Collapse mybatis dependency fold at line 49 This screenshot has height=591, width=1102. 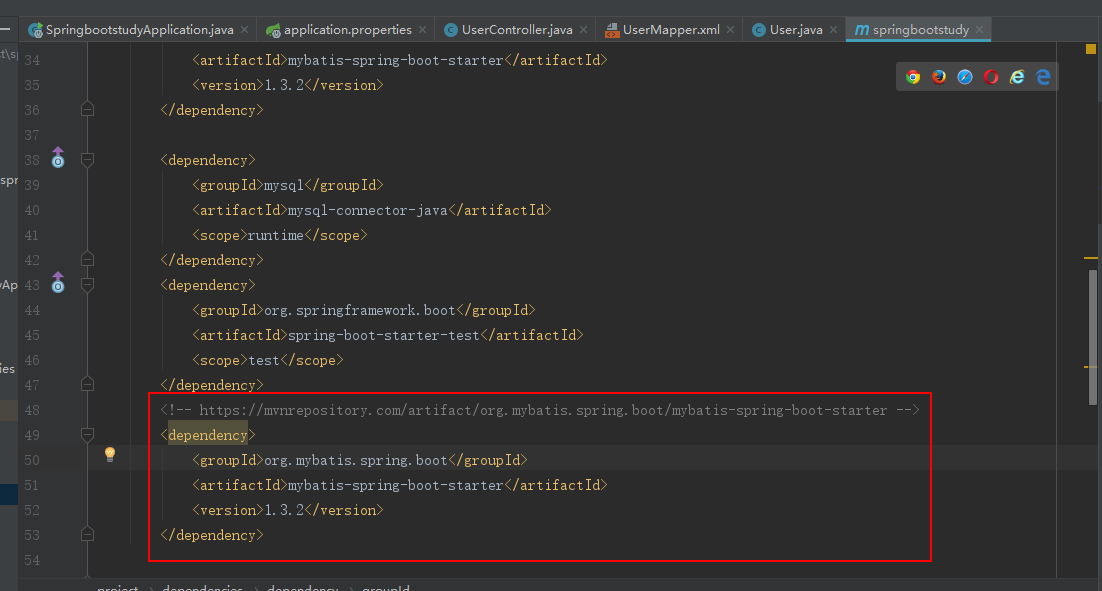tap(87, 434)
